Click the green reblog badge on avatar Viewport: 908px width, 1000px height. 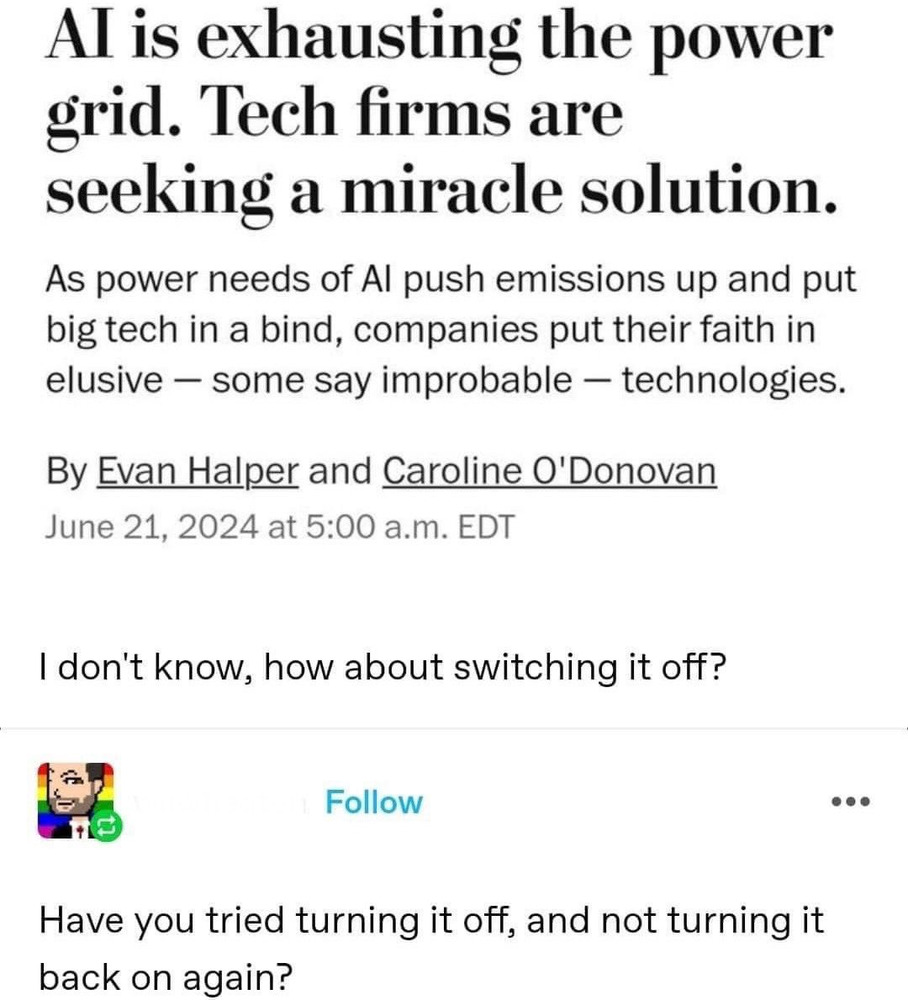coord(106,827)
